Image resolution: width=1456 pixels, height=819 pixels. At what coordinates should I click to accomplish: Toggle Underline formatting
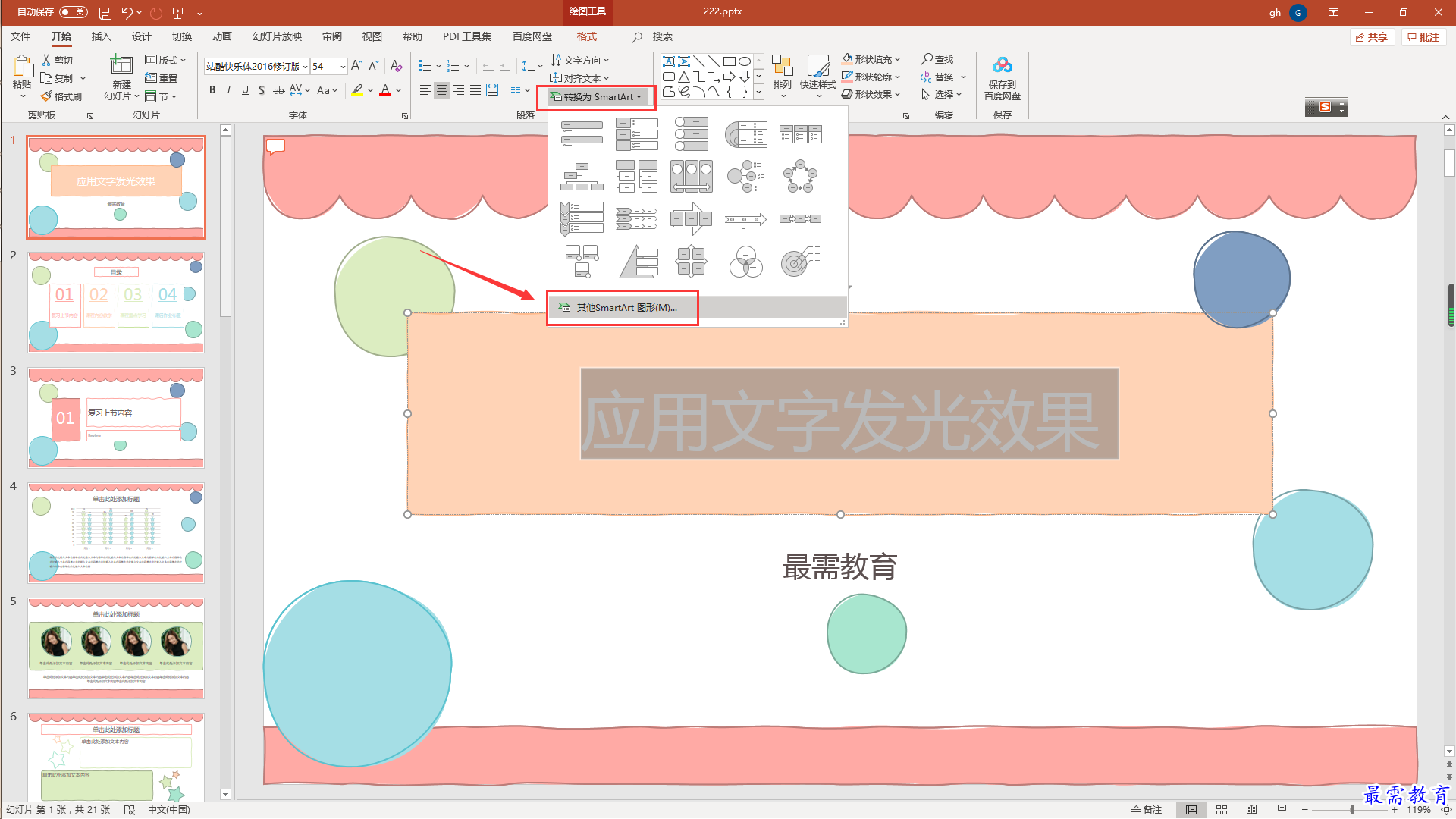click(245, 90)
